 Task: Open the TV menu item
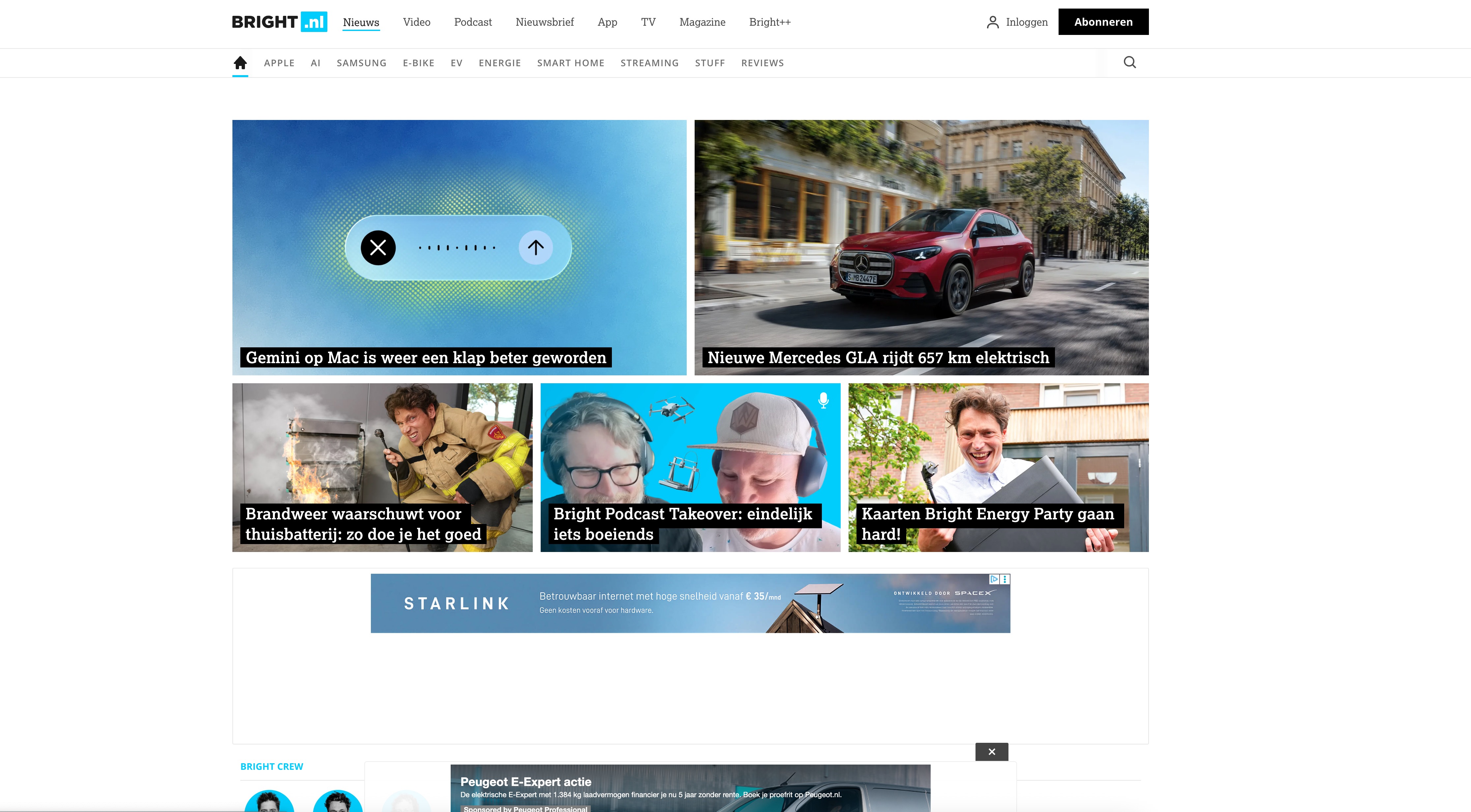coord(648,22)
